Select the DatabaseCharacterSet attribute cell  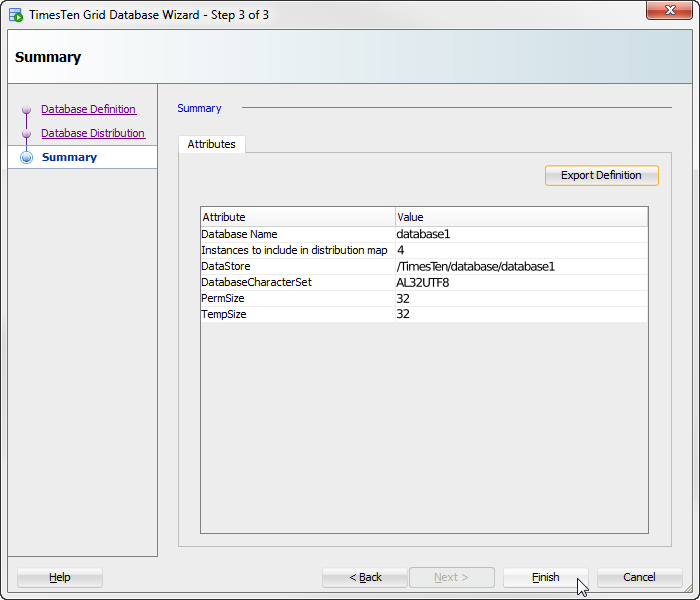[x=298, y=283]
